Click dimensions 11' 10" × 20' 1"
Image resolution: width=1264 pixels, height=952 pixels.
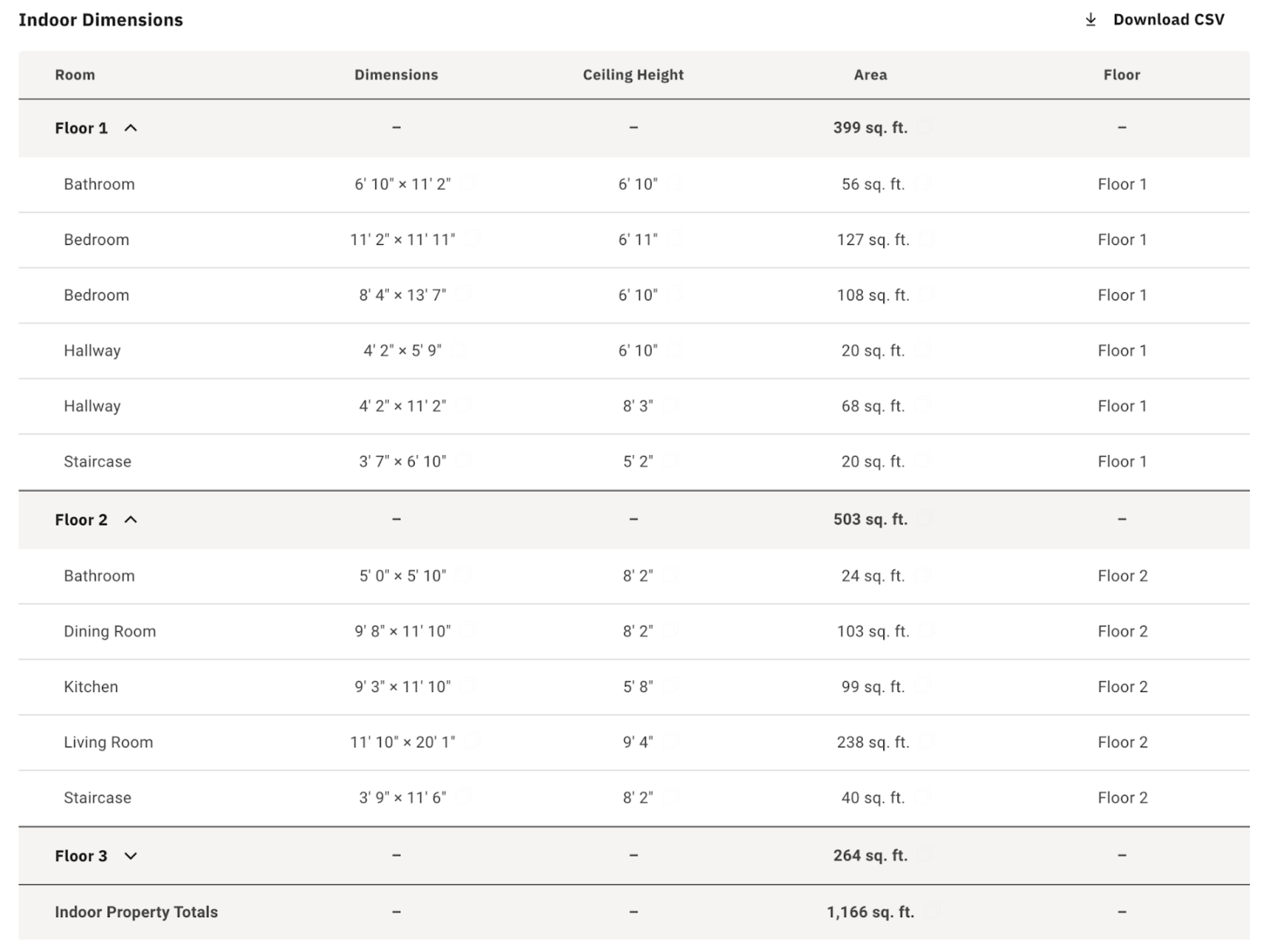click(x=402, y=742)
